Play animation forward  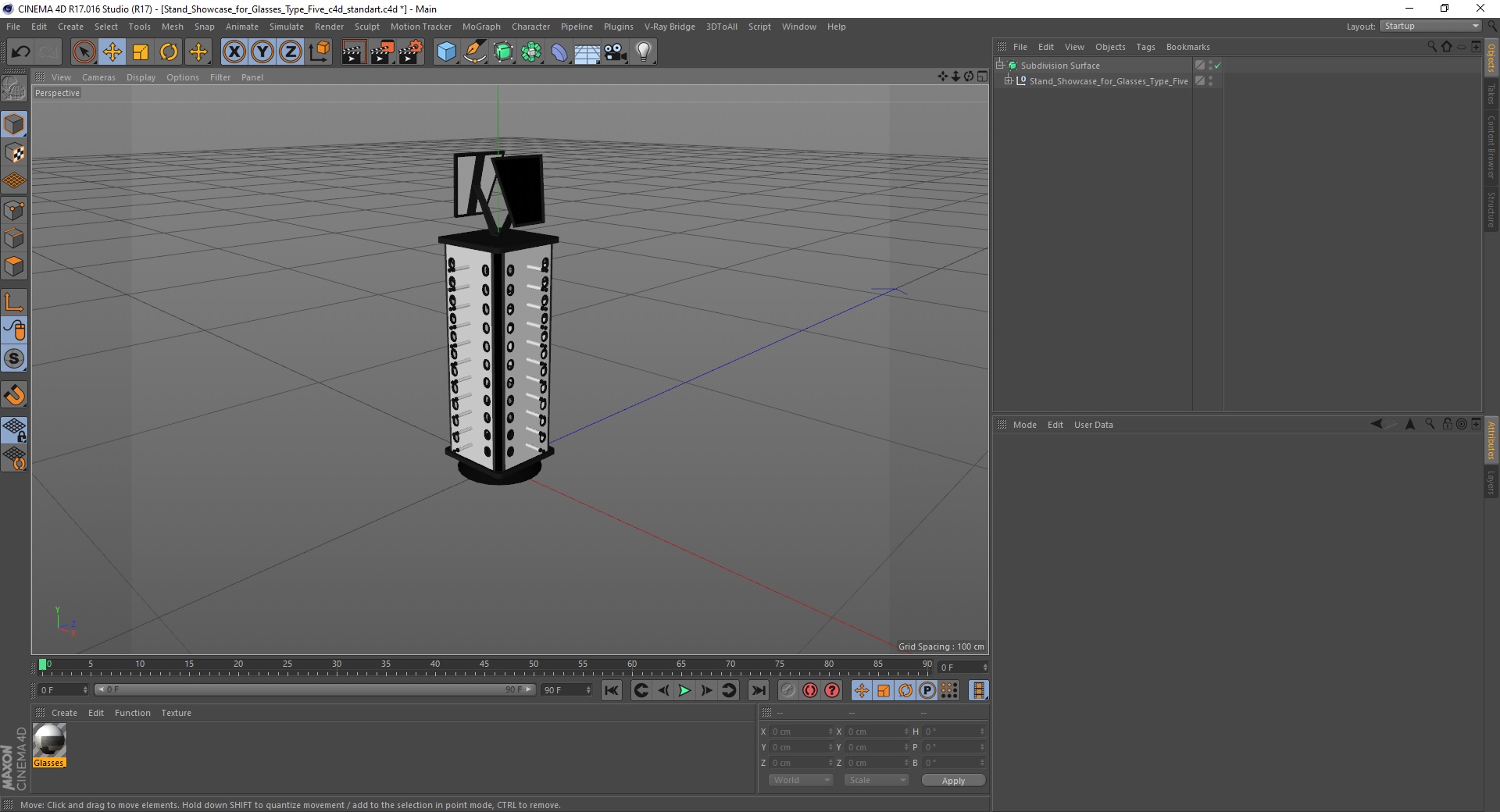pos(684,690)
